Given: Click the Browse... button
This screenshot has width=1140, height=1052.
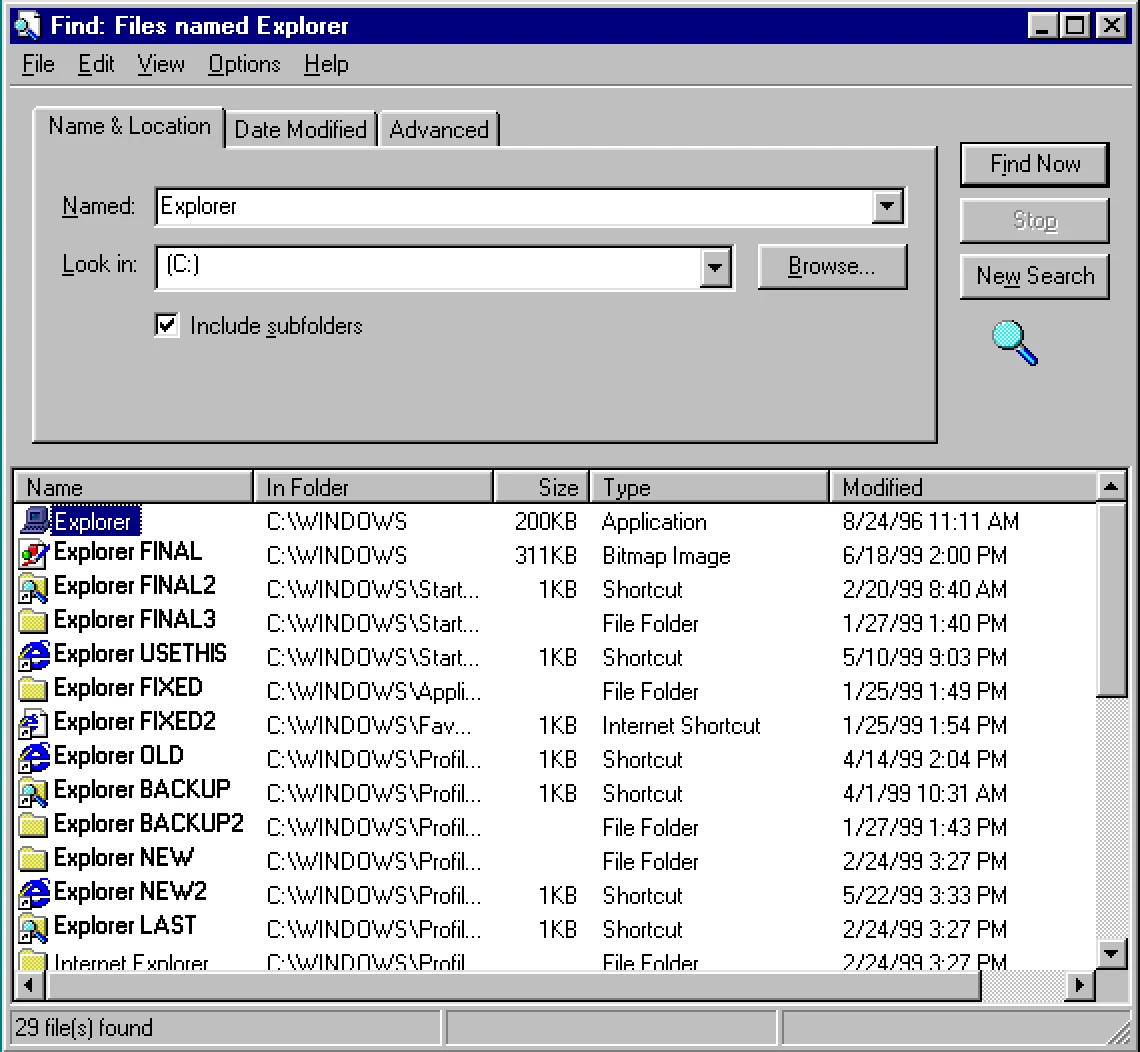Looking at the screenshot, I should pyautogui.click(x=832, y=266).
